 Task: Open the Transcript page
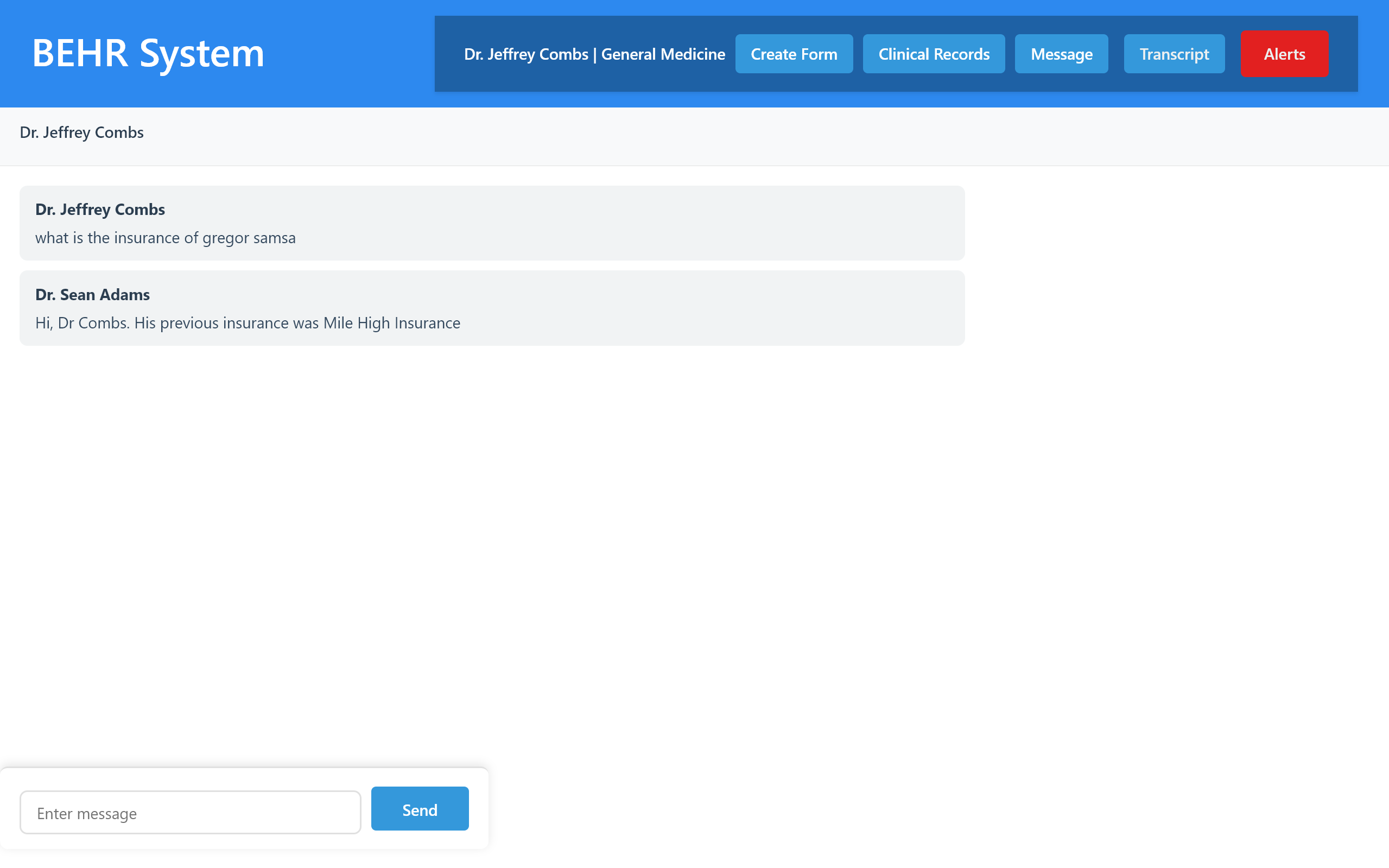[1174, 54]
